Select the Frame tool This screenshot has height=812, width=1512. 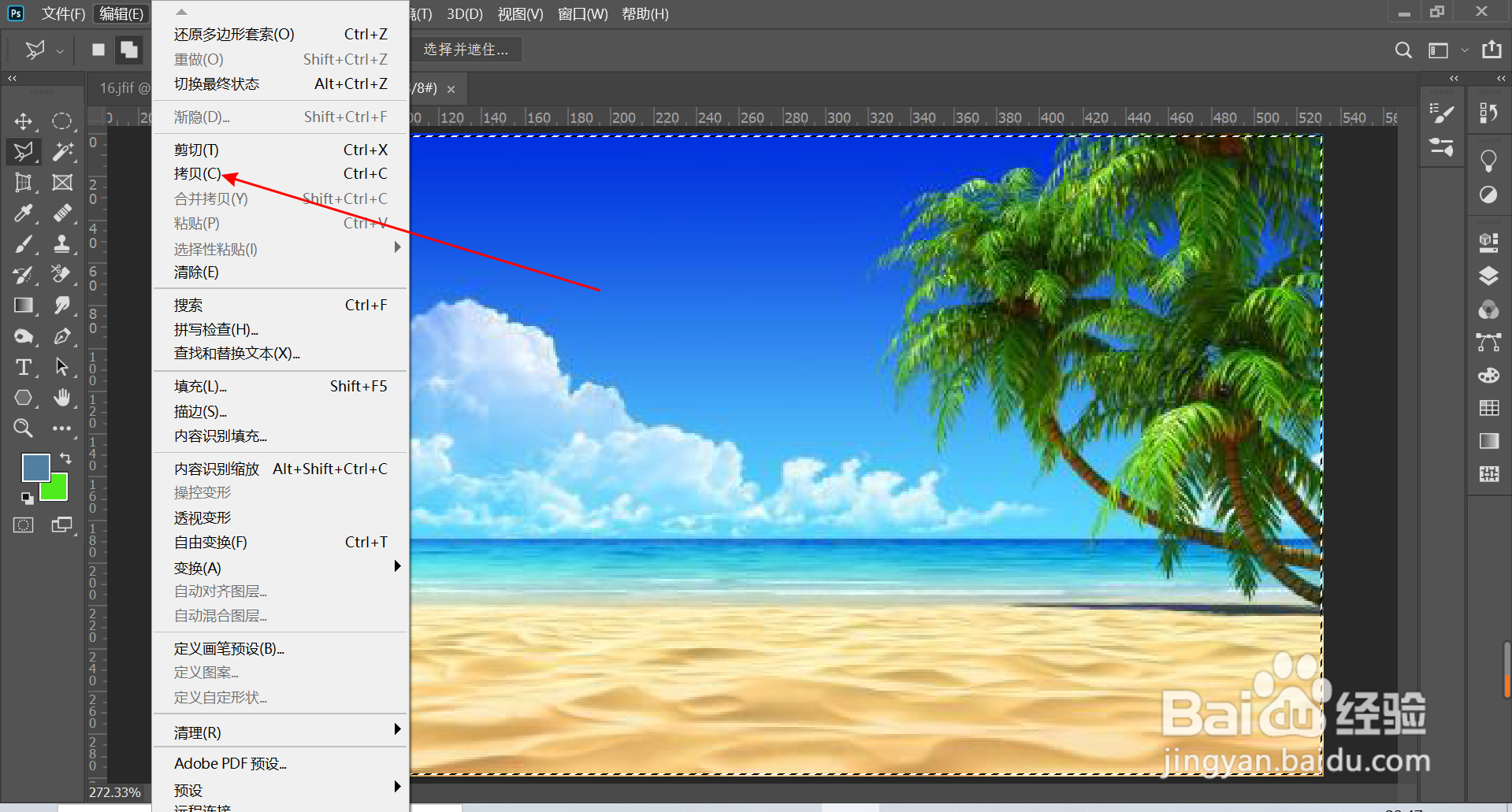pyautogui.click(x=62, y=183)
